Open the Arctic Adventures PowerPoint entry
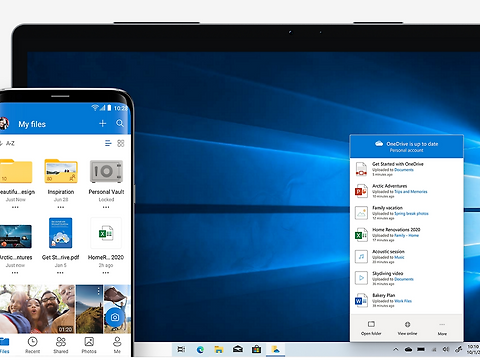This screenshot has width=480, height=360. click(x=407, y=191)
